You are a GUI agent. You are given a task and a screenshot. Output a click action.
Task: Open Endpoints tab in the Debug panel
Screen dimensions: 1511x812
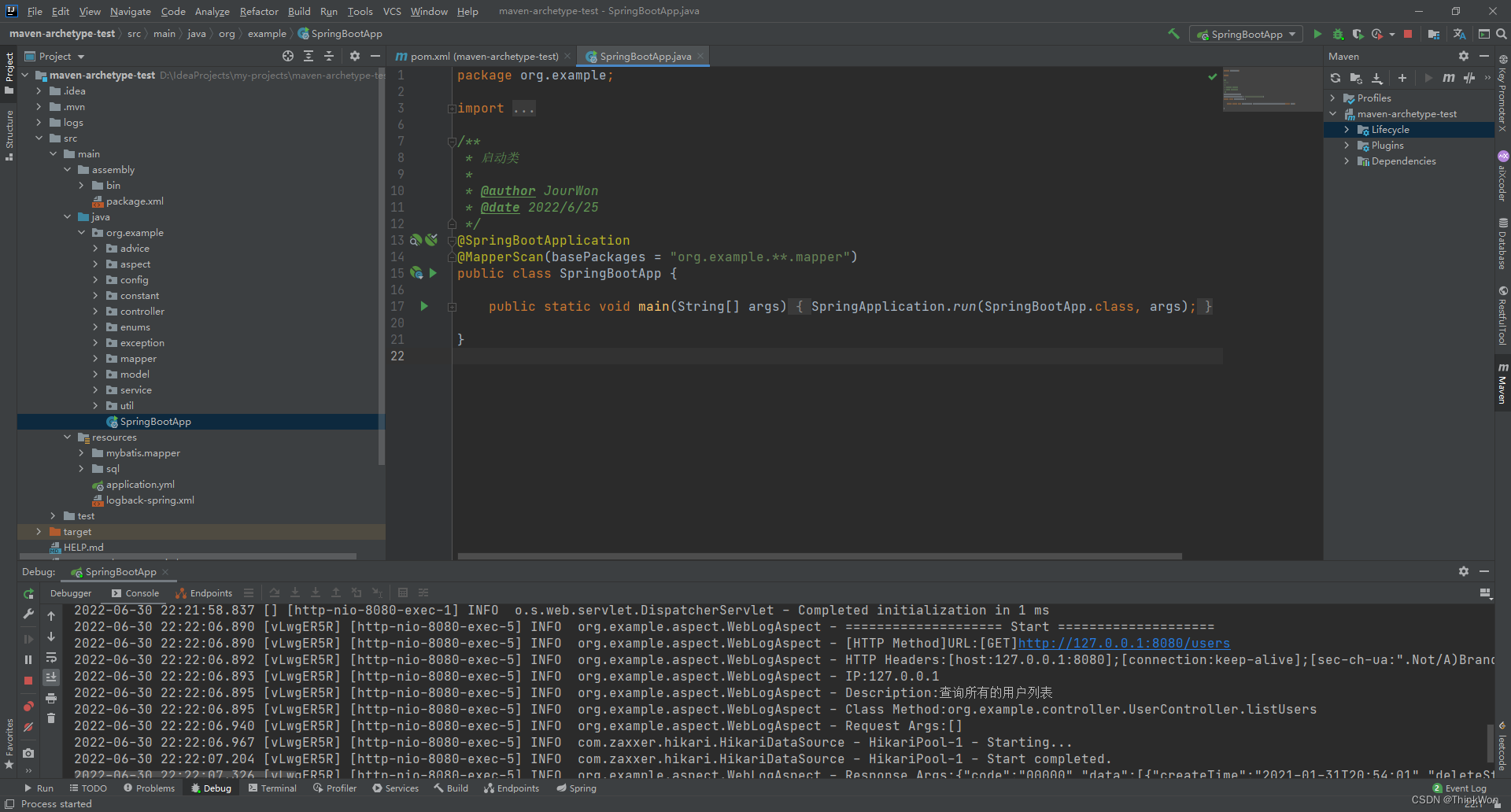coord(205,593)
